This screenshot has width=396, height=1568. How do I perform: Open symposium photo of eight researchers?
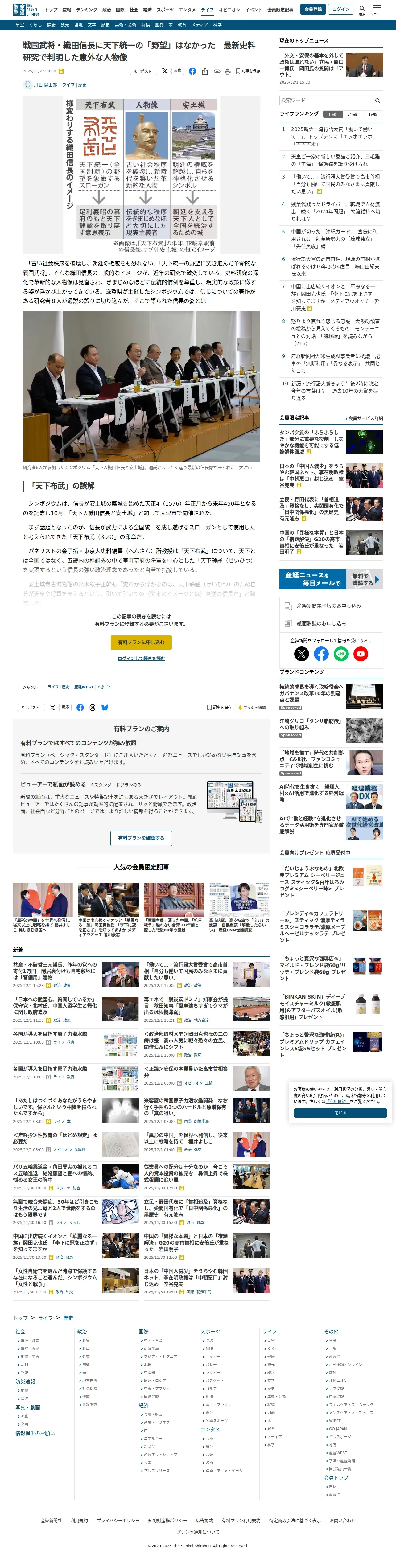[x=141, y=387]
